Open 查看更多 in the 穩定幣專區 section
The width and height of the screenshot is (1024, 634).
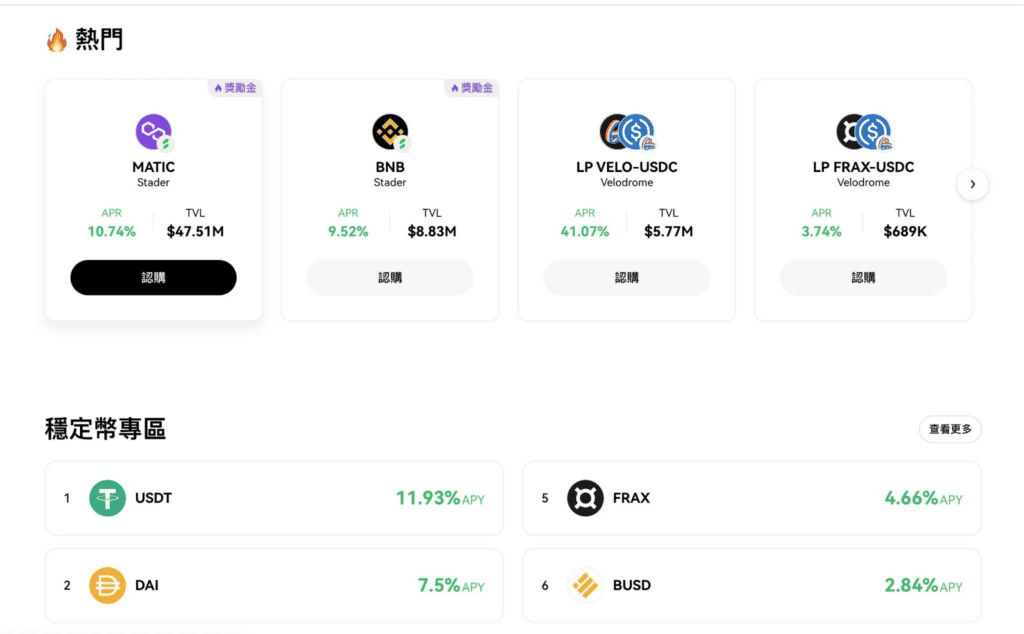click(949, 428)
